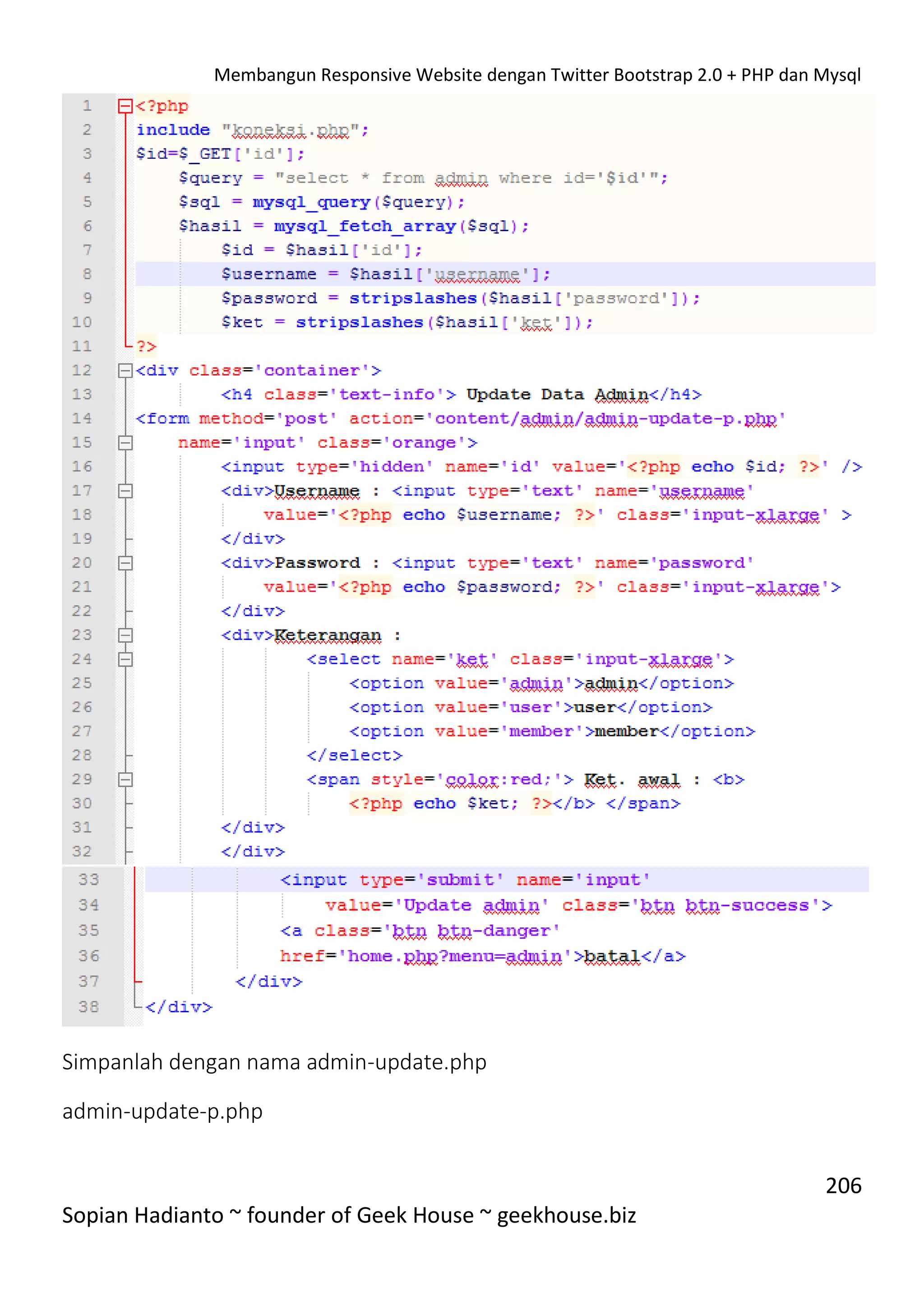Click name='input' class='orange' on line 15
The width and height of the screenshot is (924, 1307).
(x=328, y=443)
